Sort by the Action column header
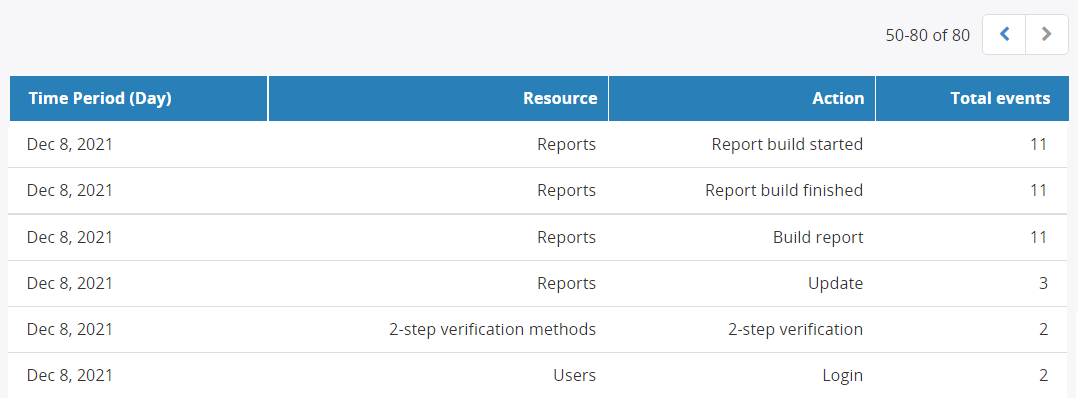1078x398 pixels. click(742, 98)
